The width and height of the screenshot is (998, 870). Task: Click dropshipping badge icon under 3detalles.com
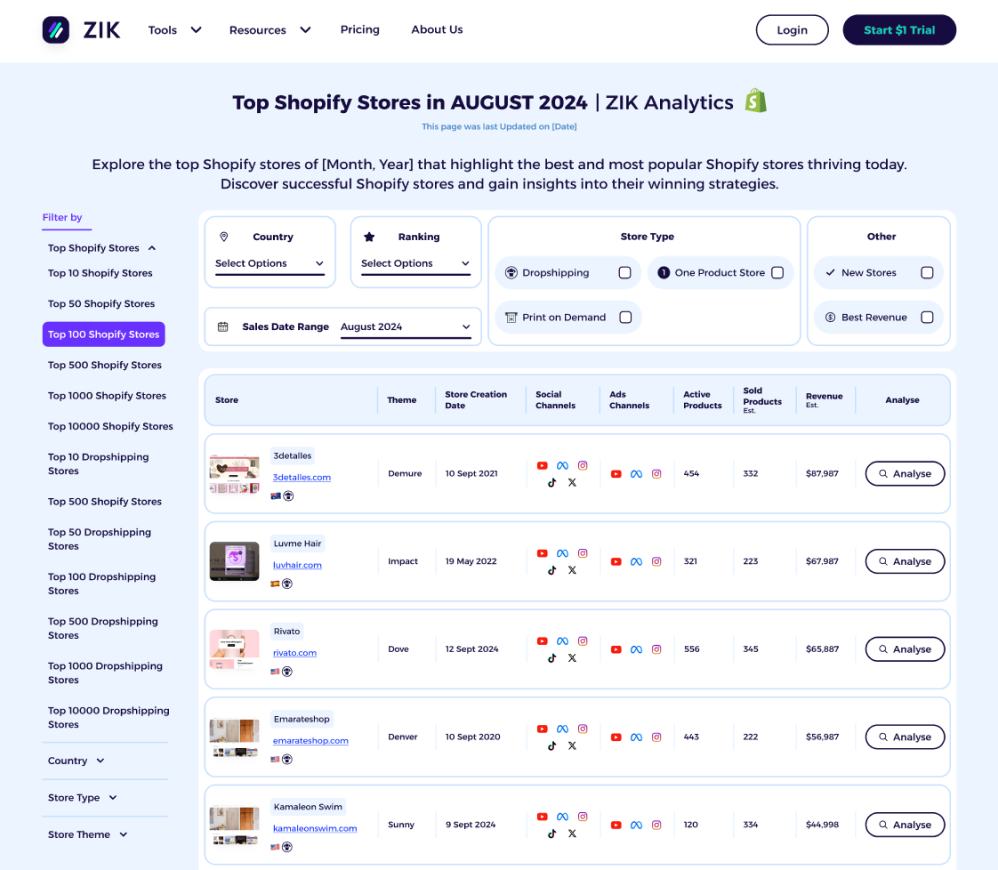click(288, 496)
